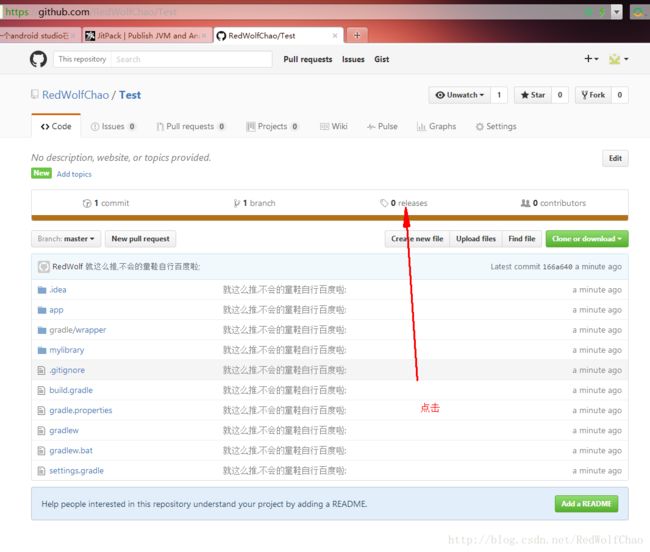
Task: Open the Test repository name link
Action: [x=130, y=95]
